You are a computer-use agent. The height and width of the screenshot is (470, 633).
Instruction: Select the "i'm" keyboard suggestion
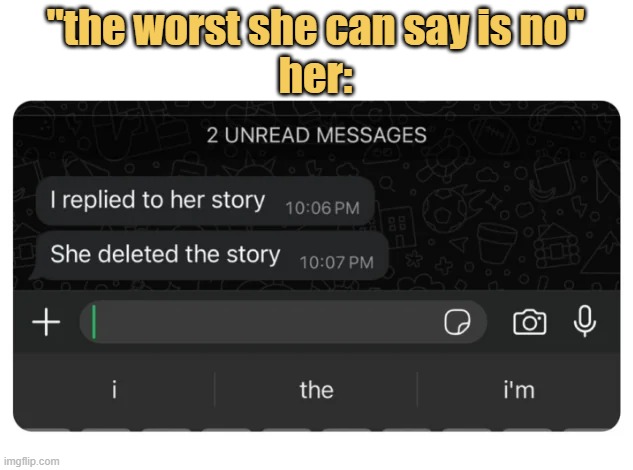point(519,390)
